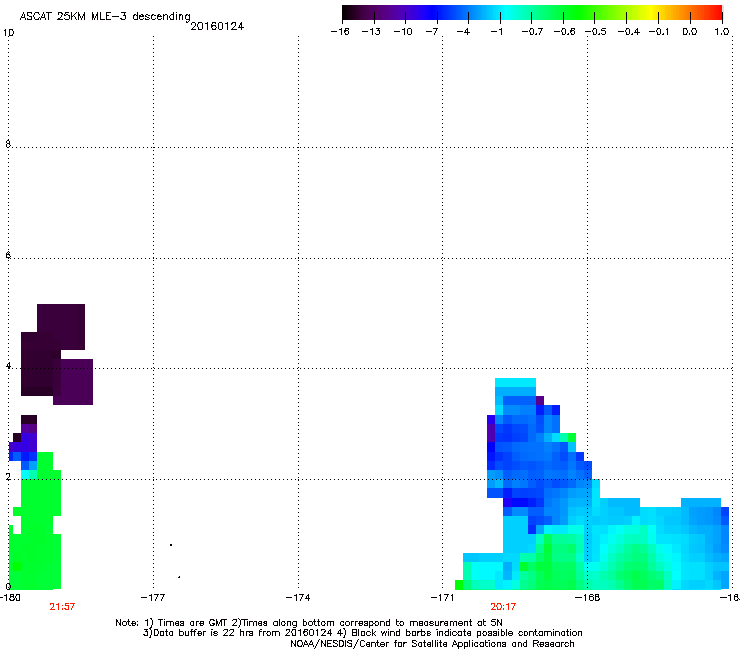The height and width of the screenshot is (650, 740).
Task: Click the colorbar label -0.7
Action: [532, 32]
